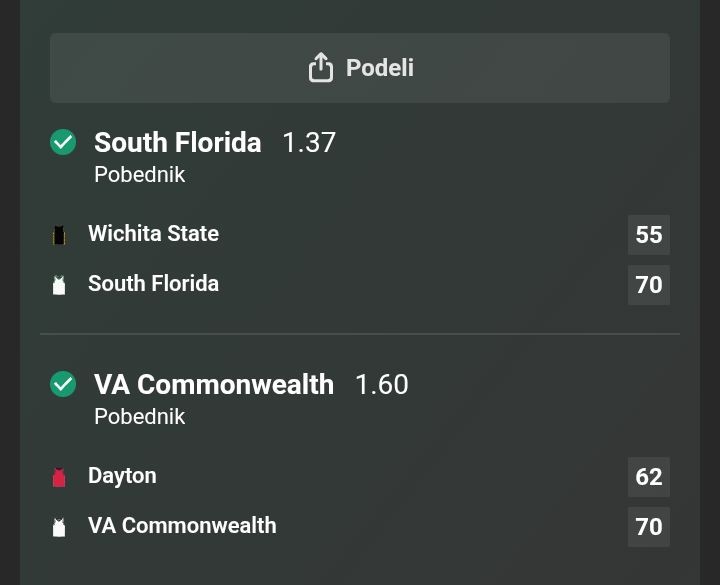
Task: Click Dayton's score box showing 62
Action: (648, 477)
